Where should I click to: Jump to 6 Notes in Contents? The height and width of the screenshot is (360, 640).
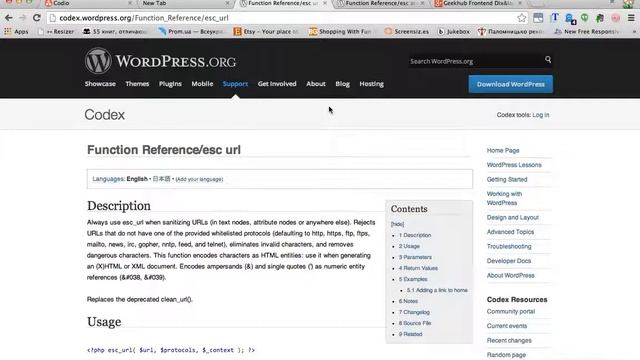click(408, 301)
